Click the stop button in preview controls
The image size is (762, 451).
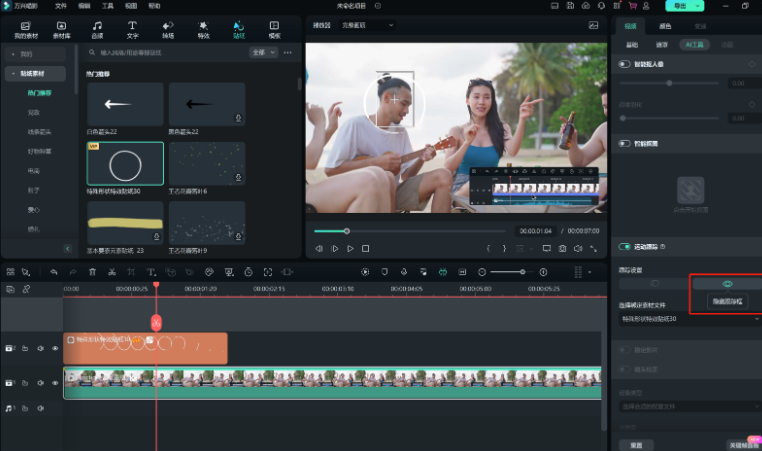pyautogui.click(x=366, y=248)
